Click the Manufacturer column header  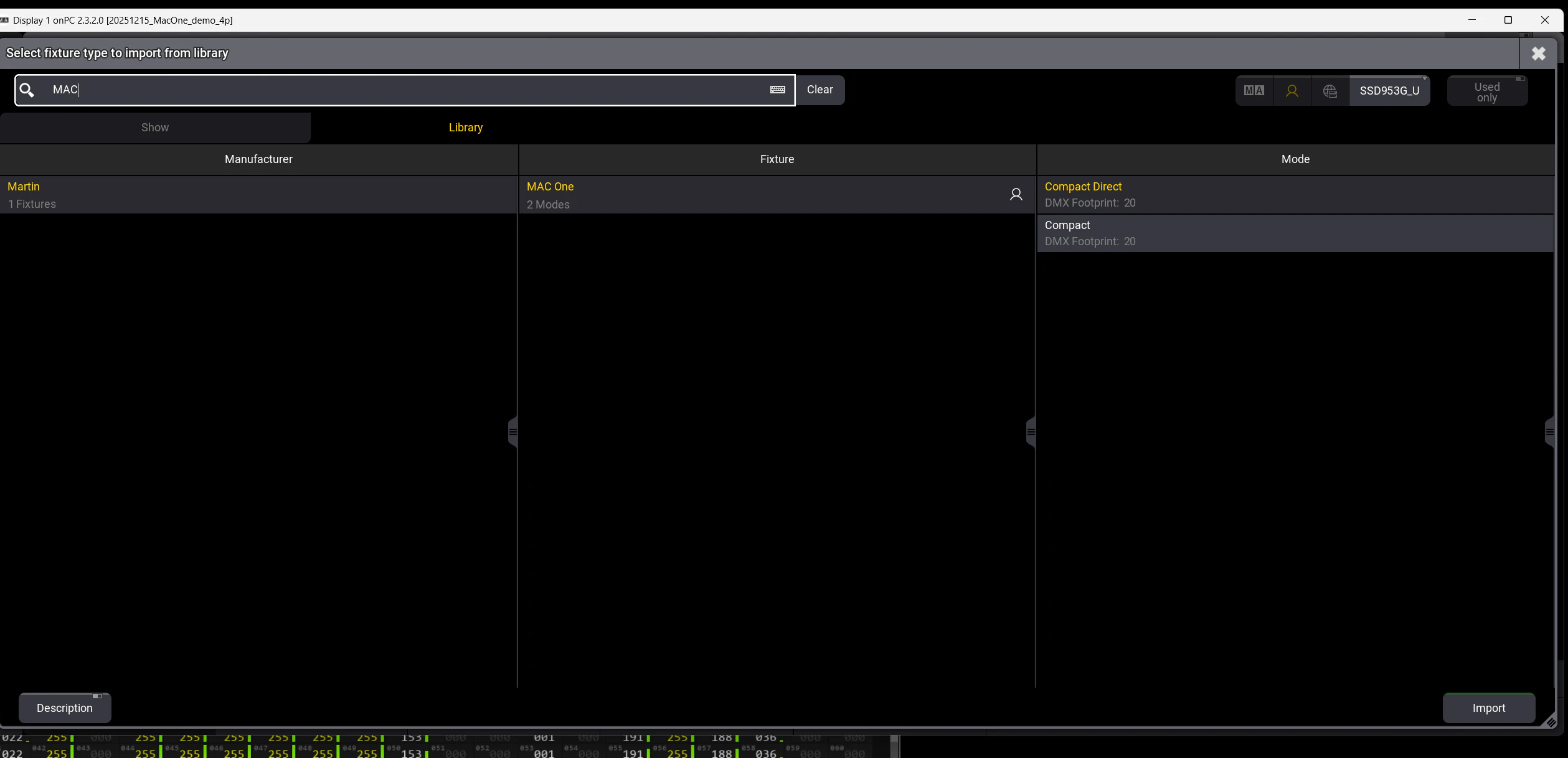point(258,159)
